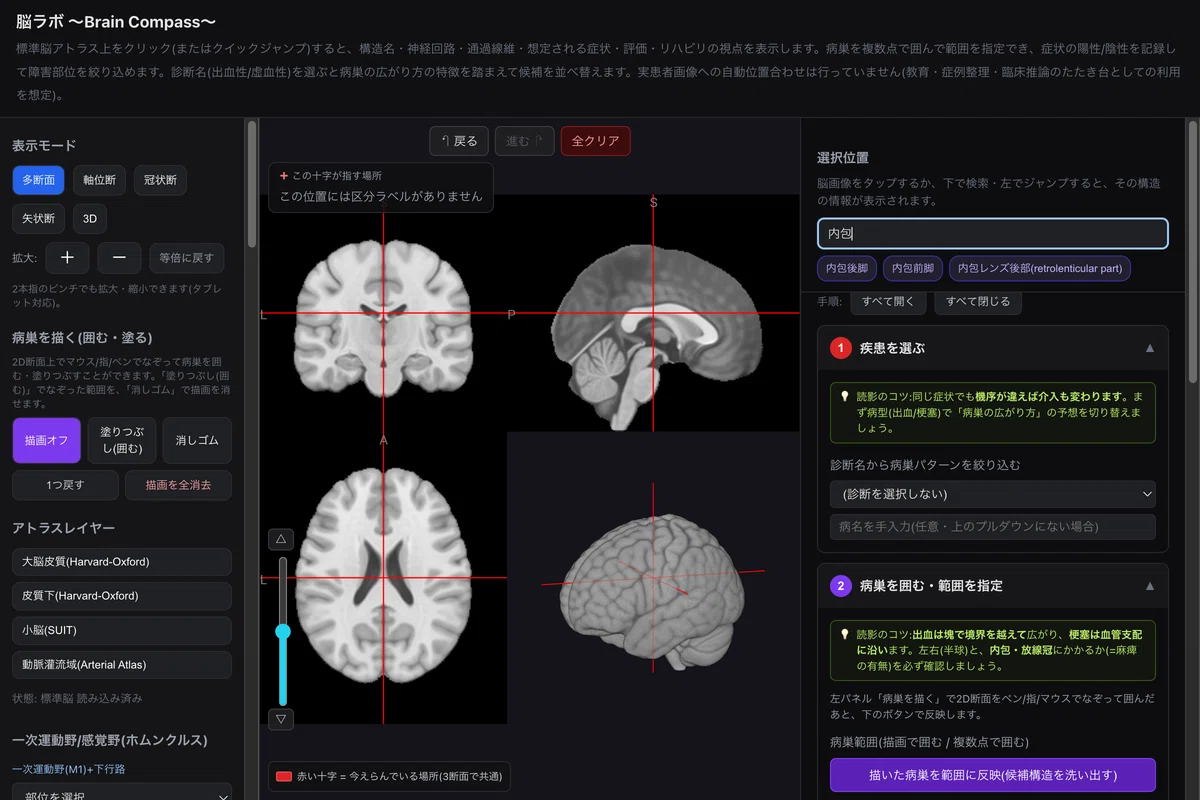
Task: Toggle the 小脳(SUIT) atlas layer
Action: pyautogui.click(x=122, y=630)
